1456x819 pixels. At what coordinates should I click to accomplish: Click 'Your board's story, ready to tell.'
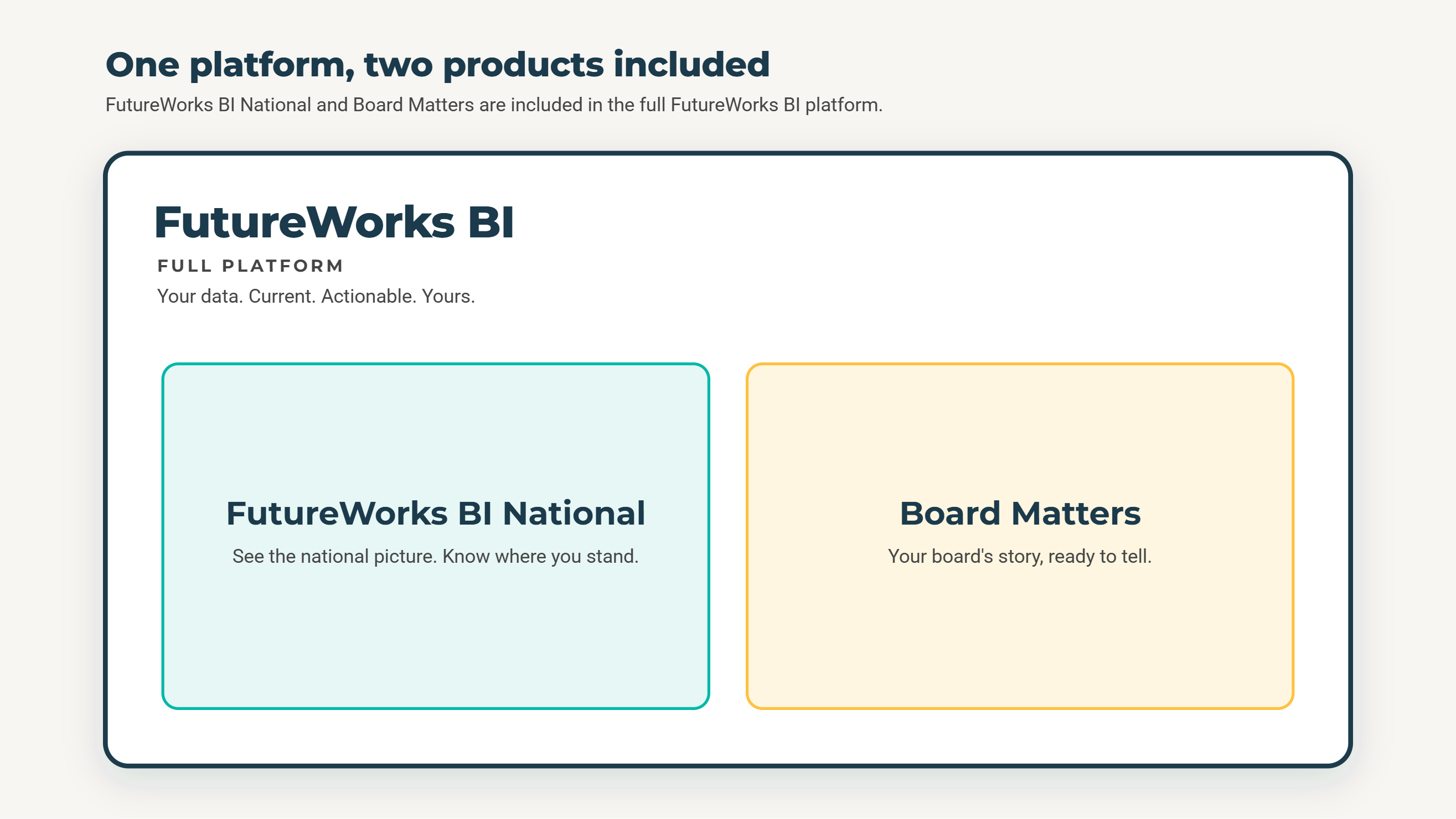tap(1020, 556)
